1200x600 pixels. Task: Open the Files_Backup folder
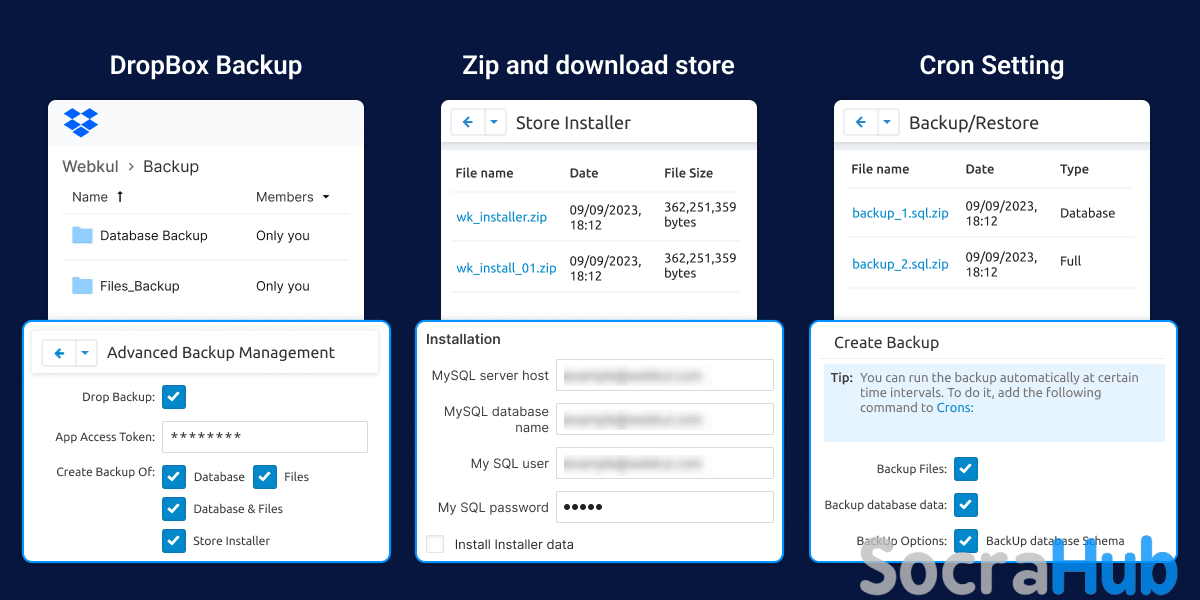coord(139,286)
